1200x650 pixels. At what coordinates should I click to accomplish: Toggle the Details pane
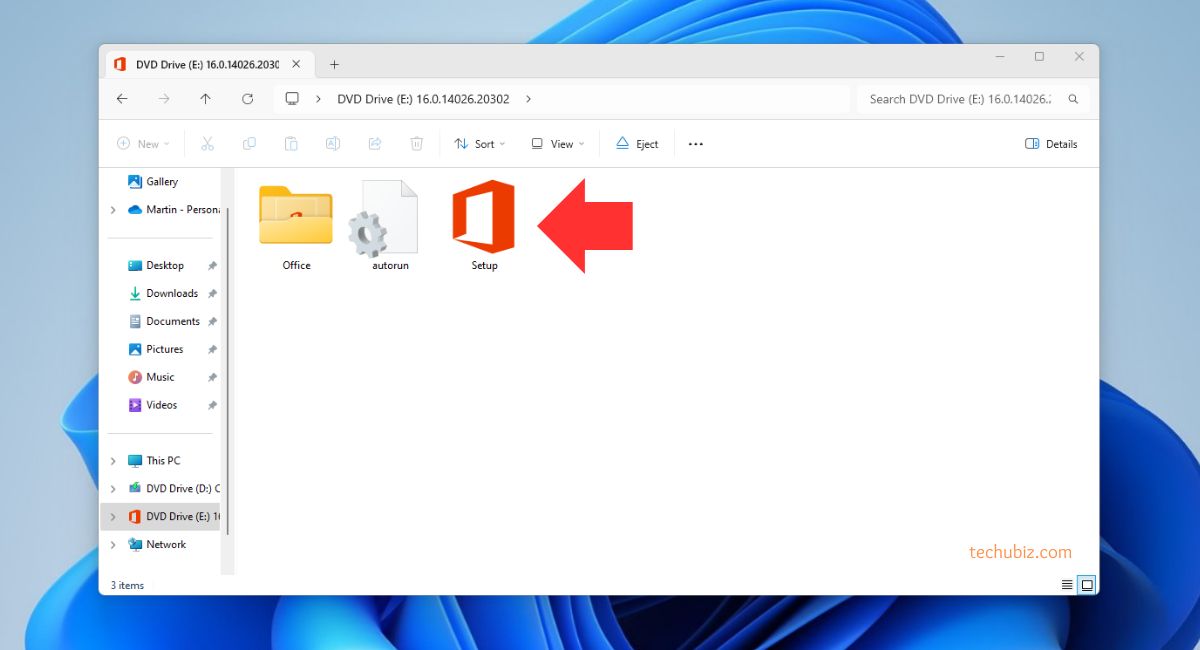1051,144
